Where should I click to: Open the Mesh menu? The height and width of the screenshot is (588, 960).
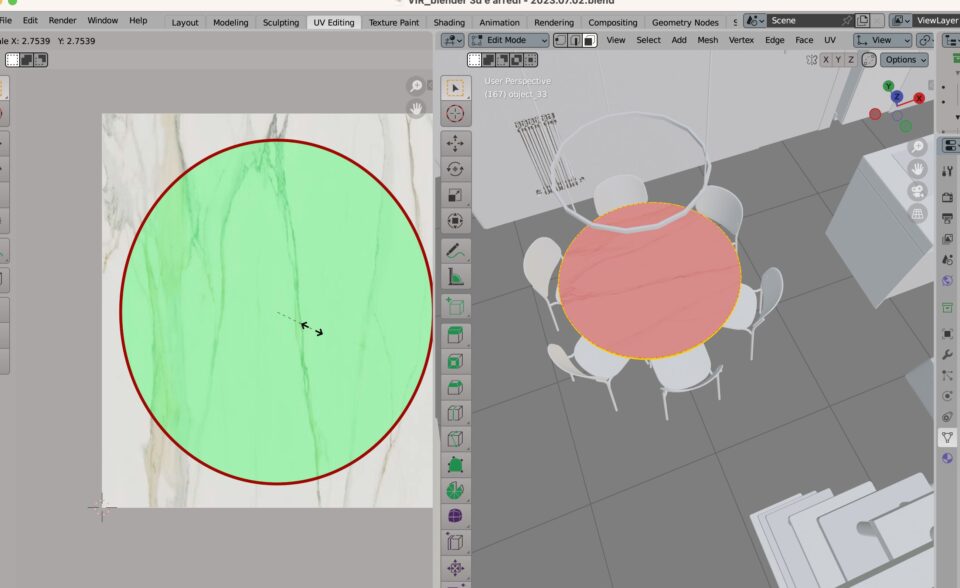(x=707, y=40)
